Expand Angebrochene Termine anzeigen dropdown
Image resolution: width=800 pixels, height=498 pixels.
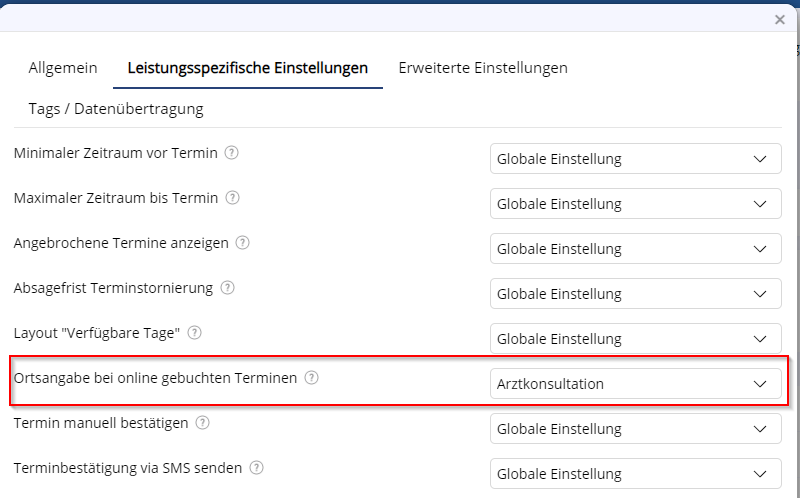coord(635,249)
